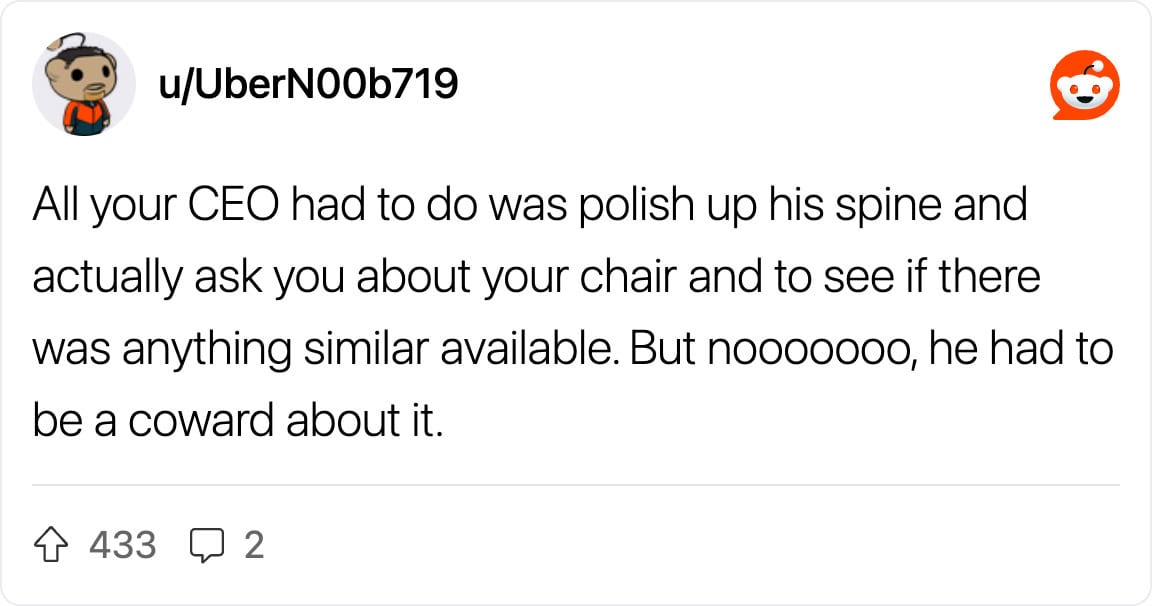
Task: Click the upvote arrow icon
Action: coord(51,545)
